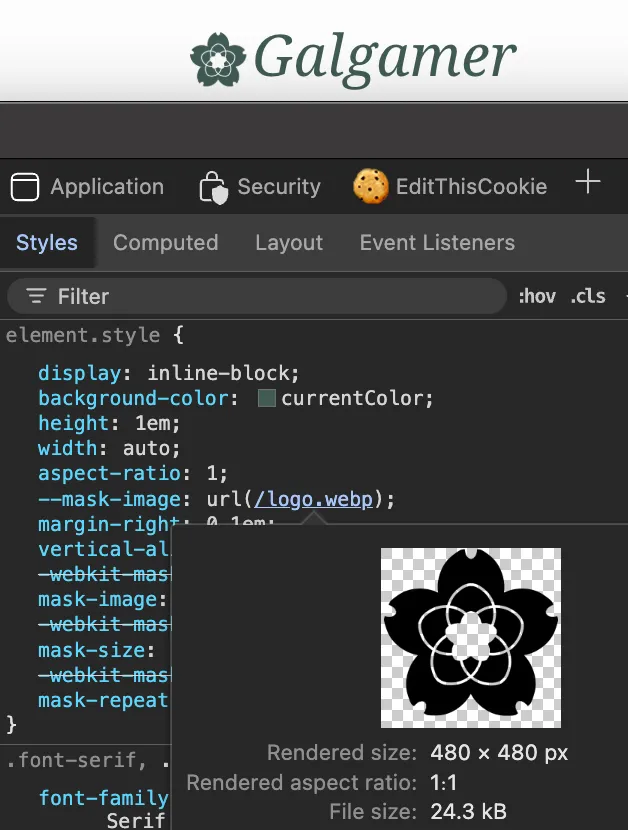The width and height of the screenshot is (628, 830).
Task: Click the plus icon for more tools
Action: click(x=588, y=182)
